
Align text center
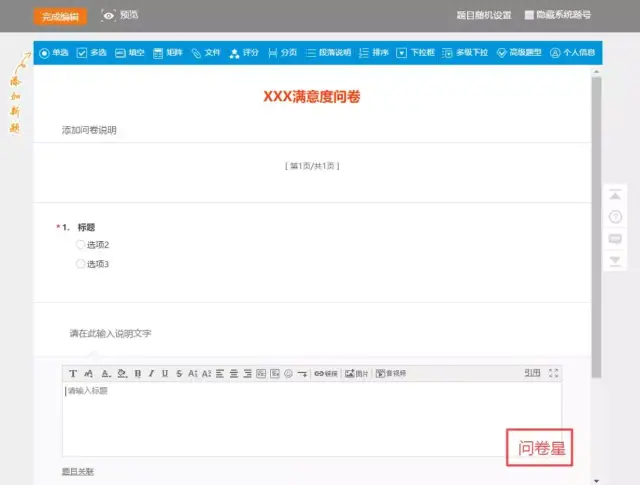tap(234, 373)
